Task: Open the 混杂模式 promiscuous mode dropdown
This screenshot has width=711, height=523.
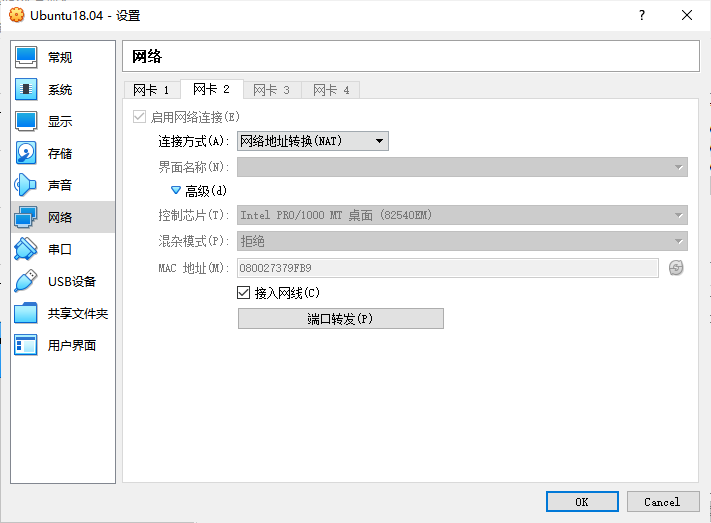Action: (462, 241)
